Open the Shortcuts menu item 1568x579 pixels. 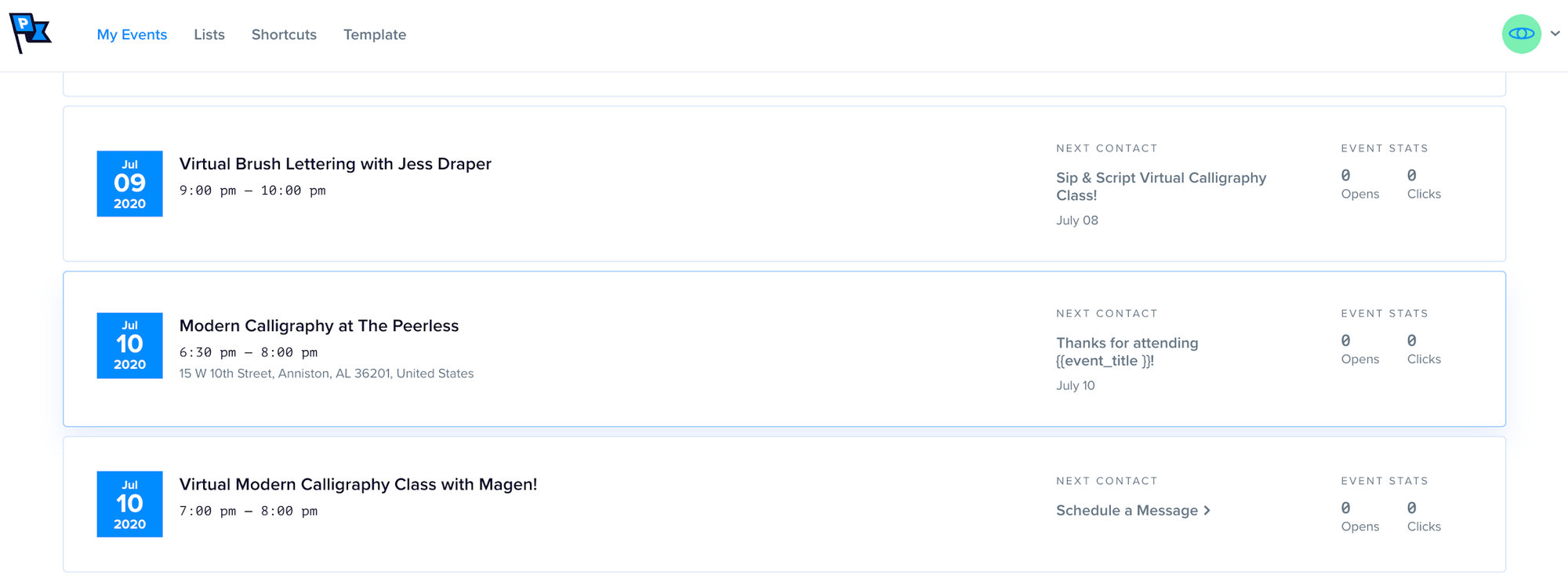tap(284, 35)
